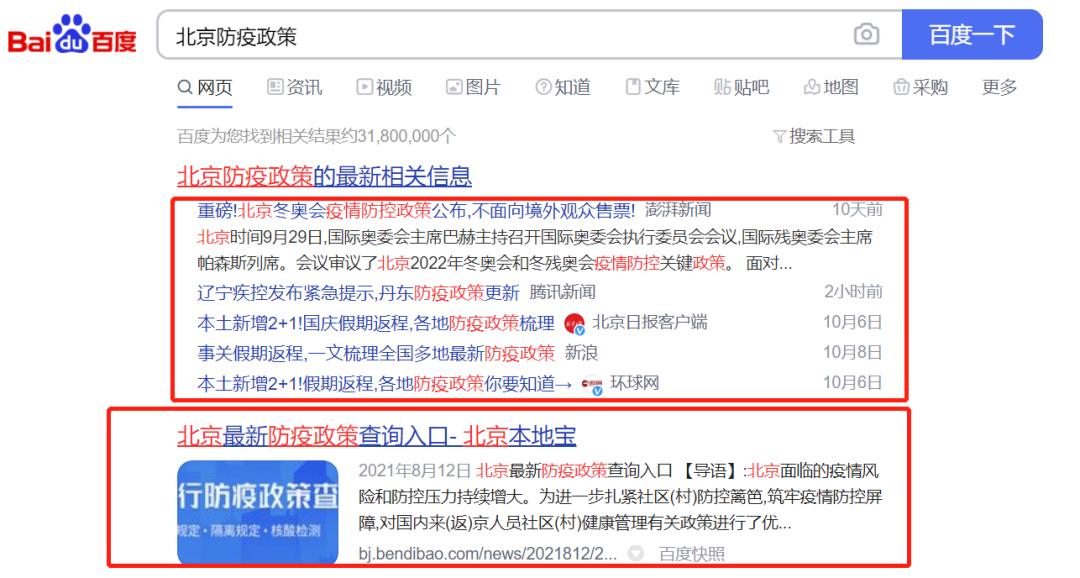Open link 本土新增2+1!国庆假期返程,各地防疫政策梳理
1080x578 pixels.
tap(375, 323)
